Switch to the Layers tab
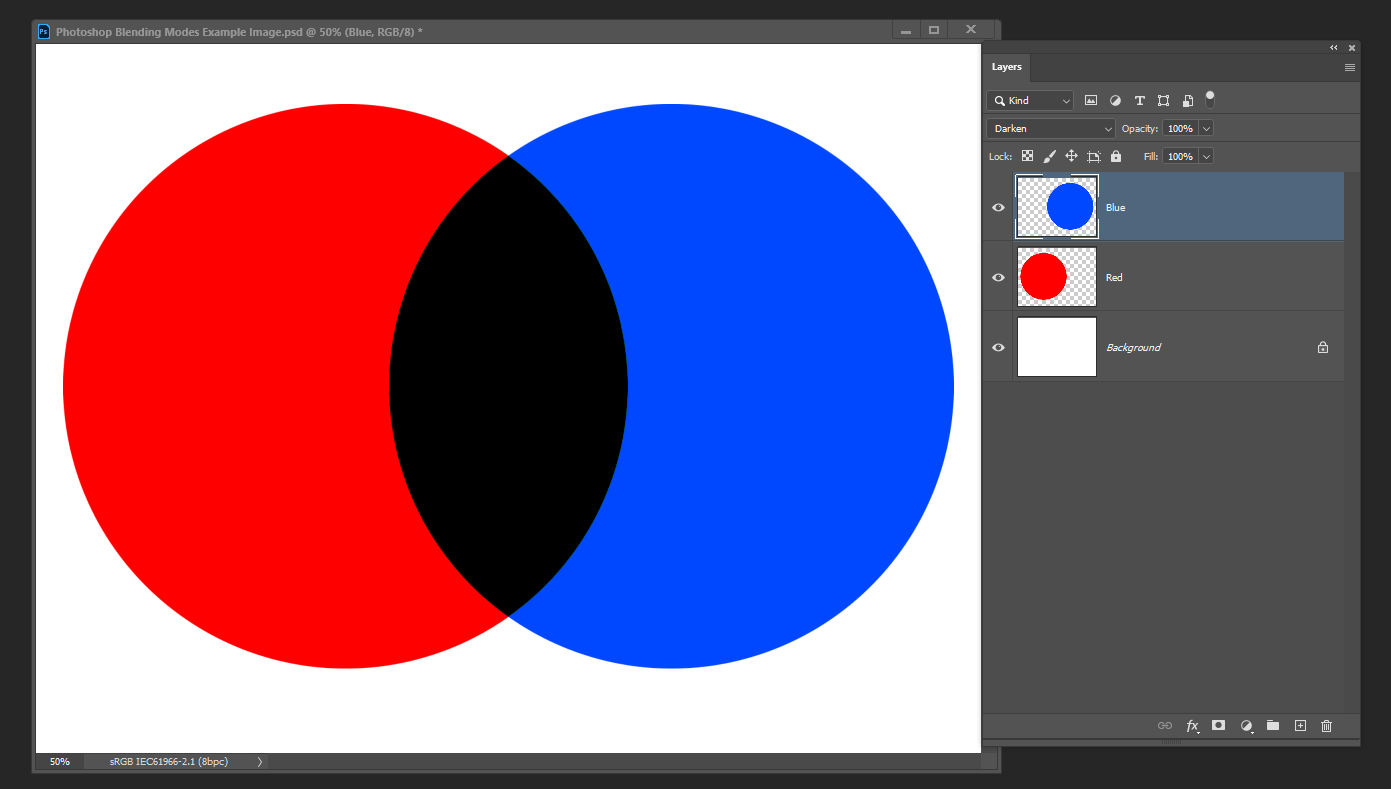The width and height of the screenshot is (1391, 789). pos(1007,67)
